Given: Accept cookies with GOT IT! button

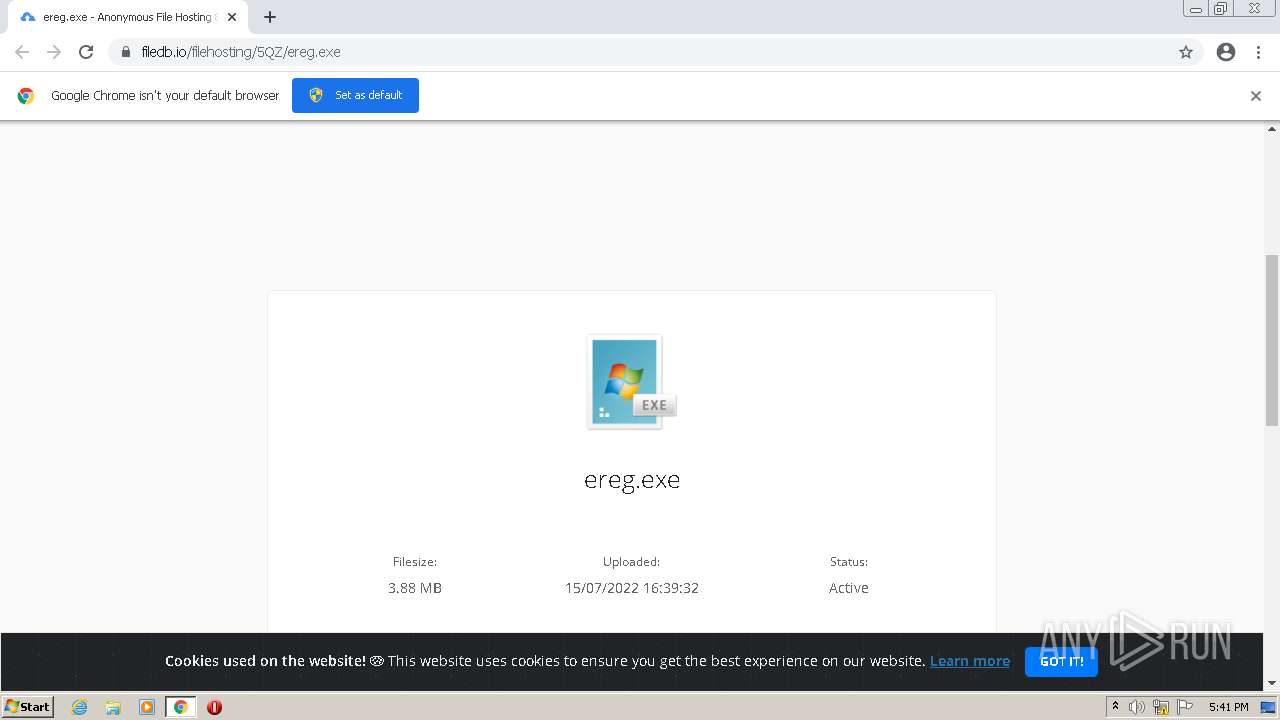Looking at the screenshot, I should pyautogui.click(x=1061, y=661).
